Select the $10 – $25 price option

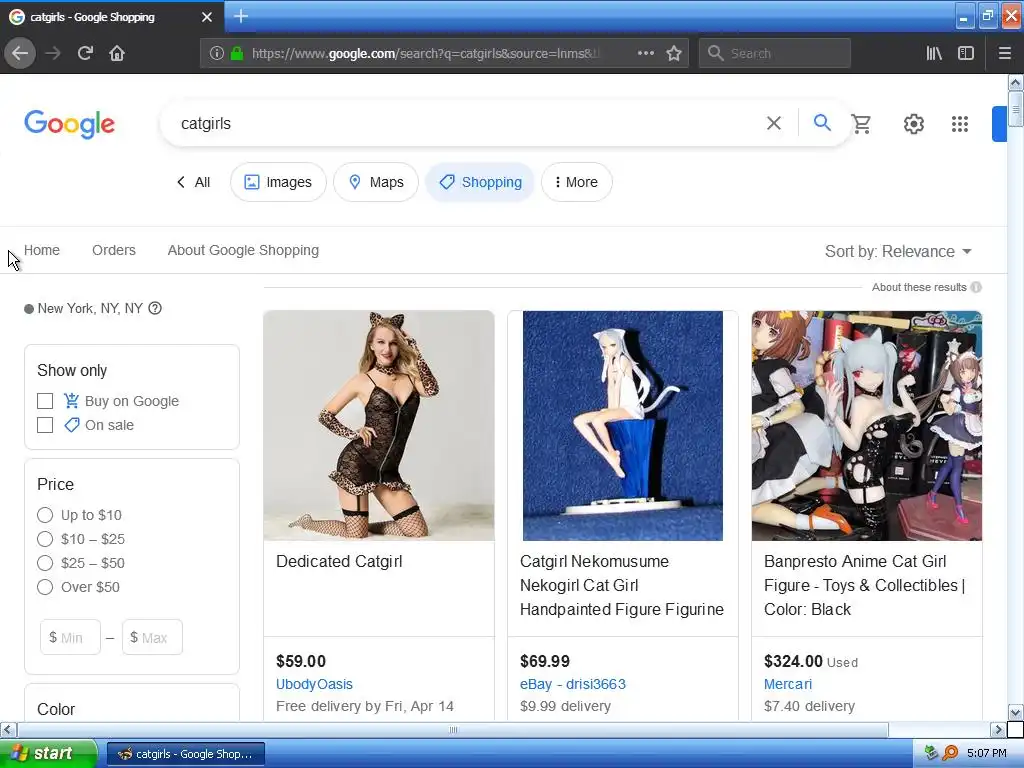pyautogui.click(x=45, y=539)
